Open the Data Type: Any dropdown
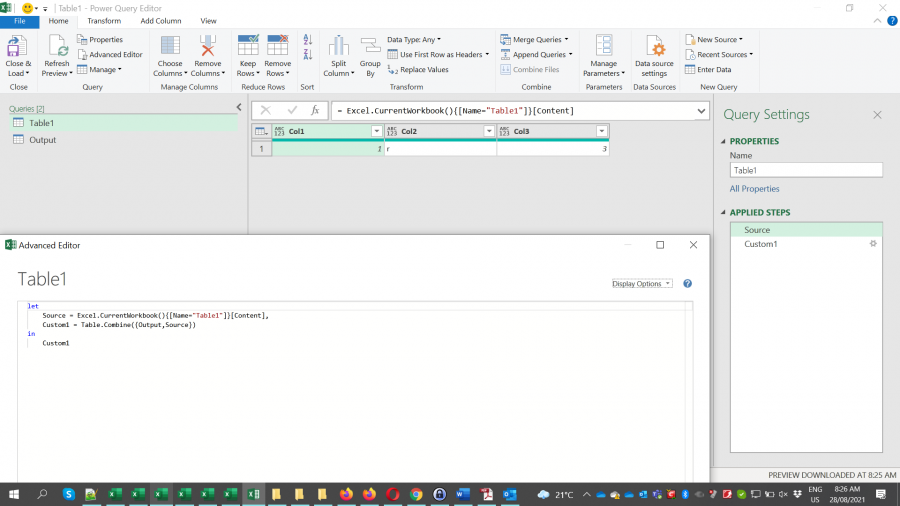The height and width of the screenshot is (506, 900). click(x=414, y=40)
